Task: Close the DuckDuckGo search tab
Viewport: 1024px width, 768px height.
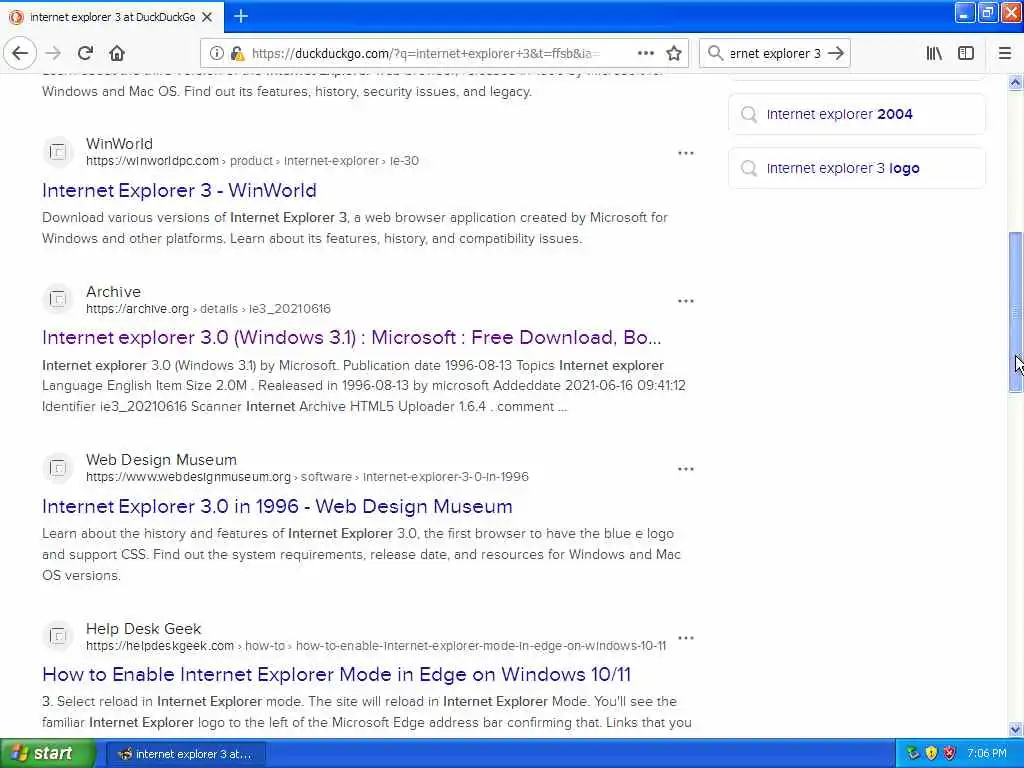Action: (x=207, y=17)
